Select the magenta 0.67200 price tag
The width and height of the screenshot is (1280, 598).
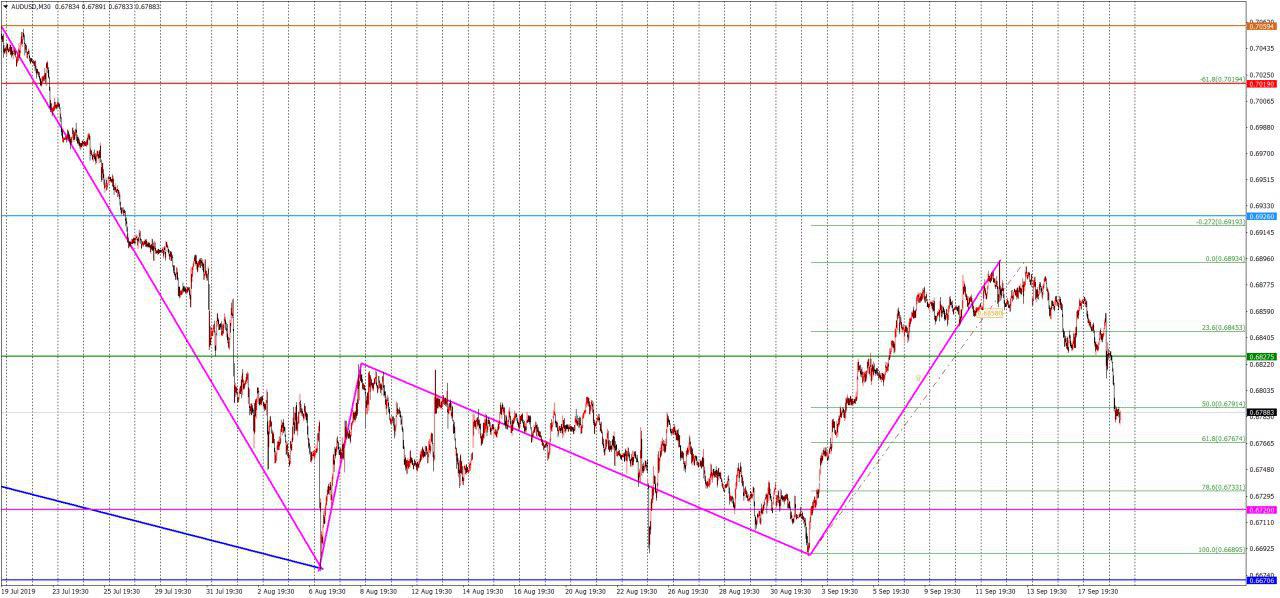pyautogui.click(x=1261, y=510)
